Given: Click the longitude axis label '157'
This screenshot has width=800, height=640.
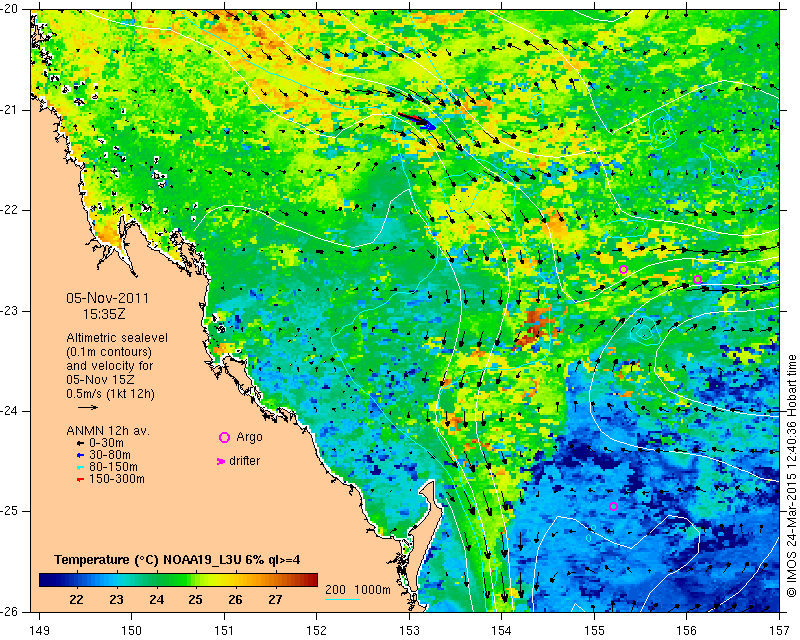Looking at the screenshot, I should (x=780, y=631).
